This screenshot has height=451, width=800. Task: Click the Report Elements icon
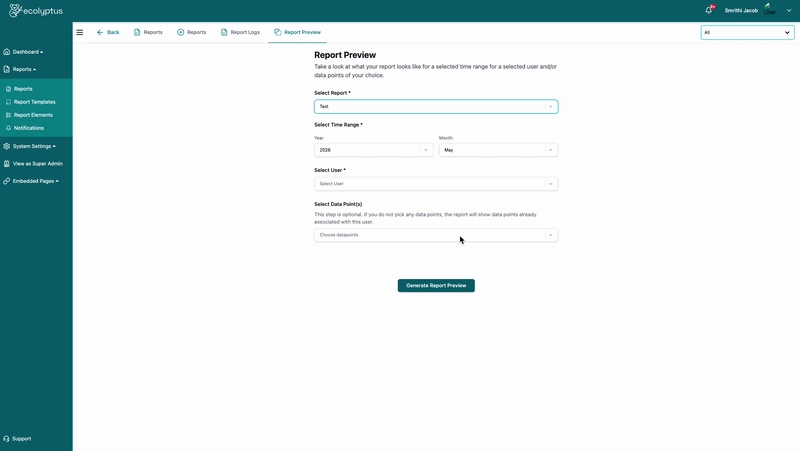[x=8, y=115]
